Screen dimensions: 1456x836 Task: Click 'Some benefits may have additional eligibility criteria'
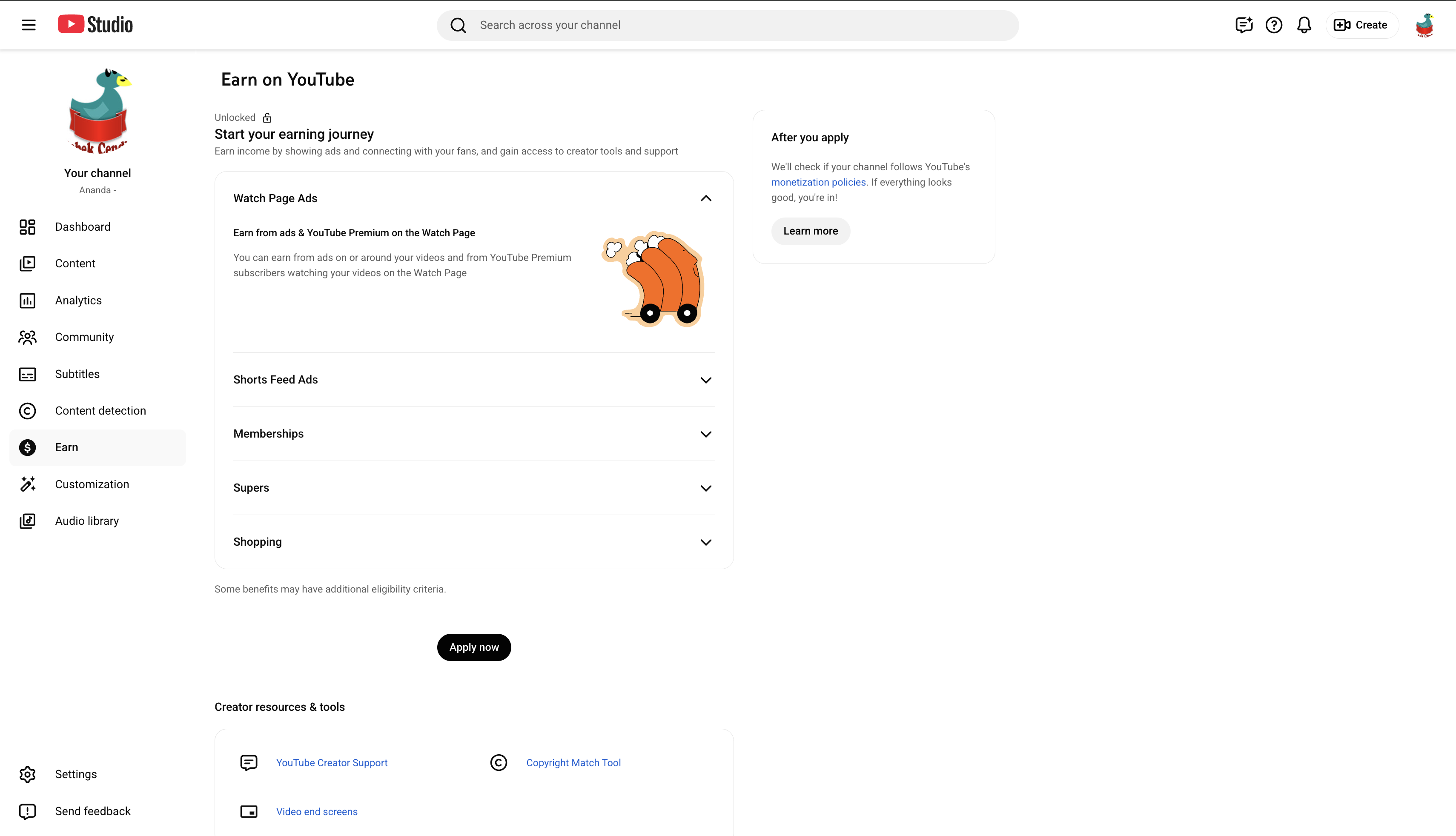point(330,590)
